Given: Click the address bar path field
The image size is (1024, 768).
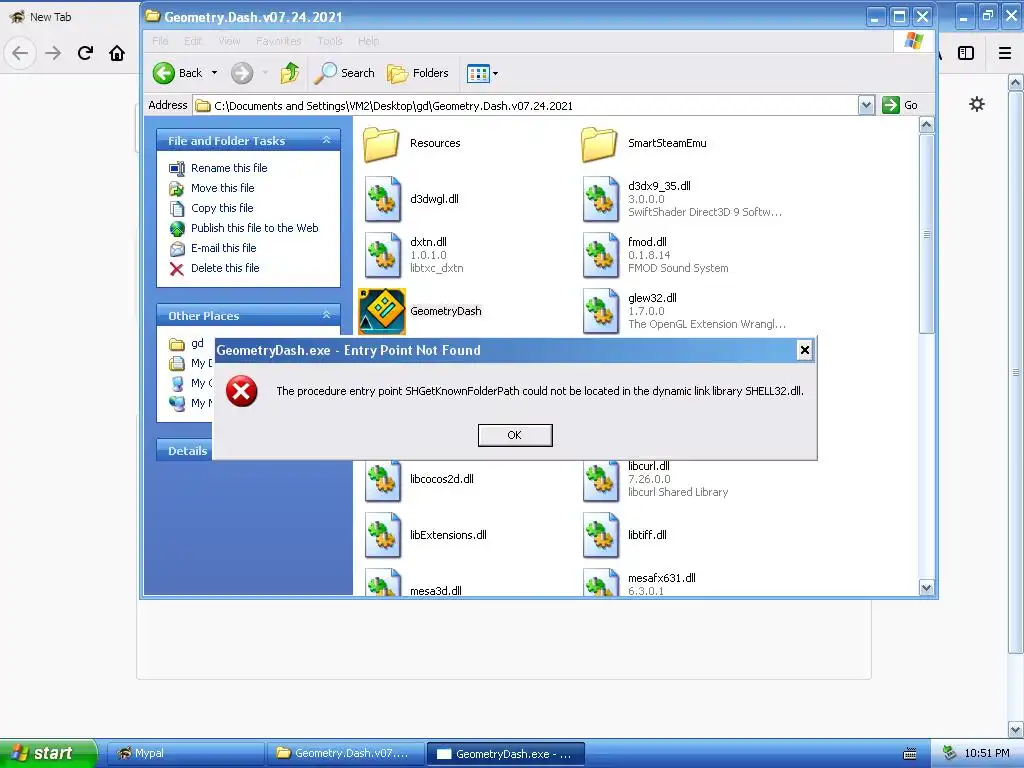Looking at the screenshot, I should [x=526, y=106].
